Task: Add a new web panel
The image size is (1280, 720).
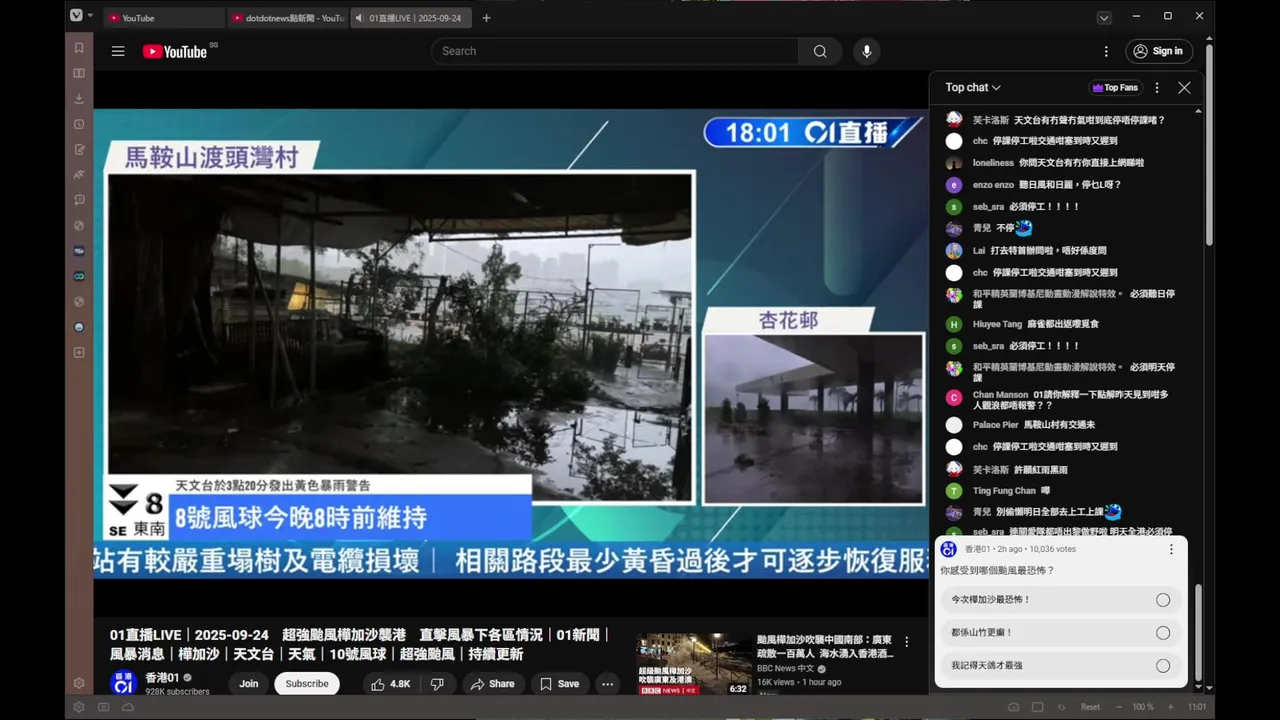Action: tap(79, 352)
